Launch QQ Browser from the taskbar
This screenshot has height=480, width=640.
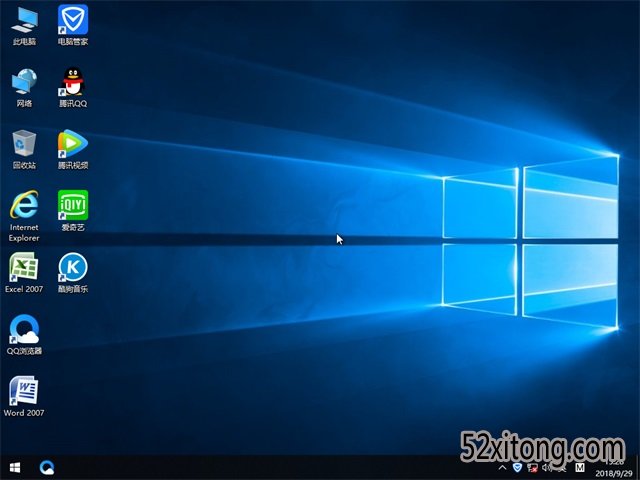coord(47,467)
